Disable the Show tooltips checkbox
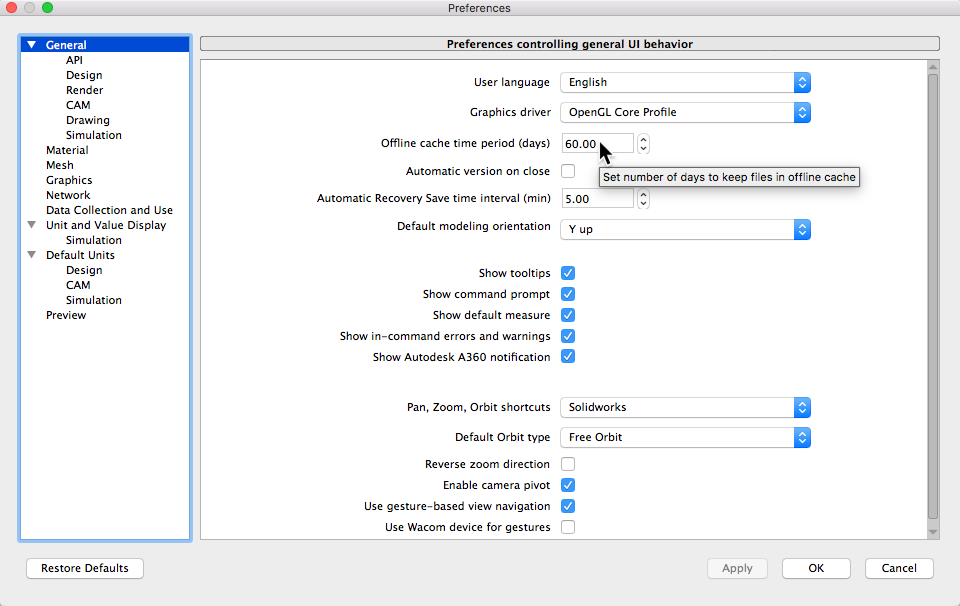960x606 pixels. tap(568, 273)
